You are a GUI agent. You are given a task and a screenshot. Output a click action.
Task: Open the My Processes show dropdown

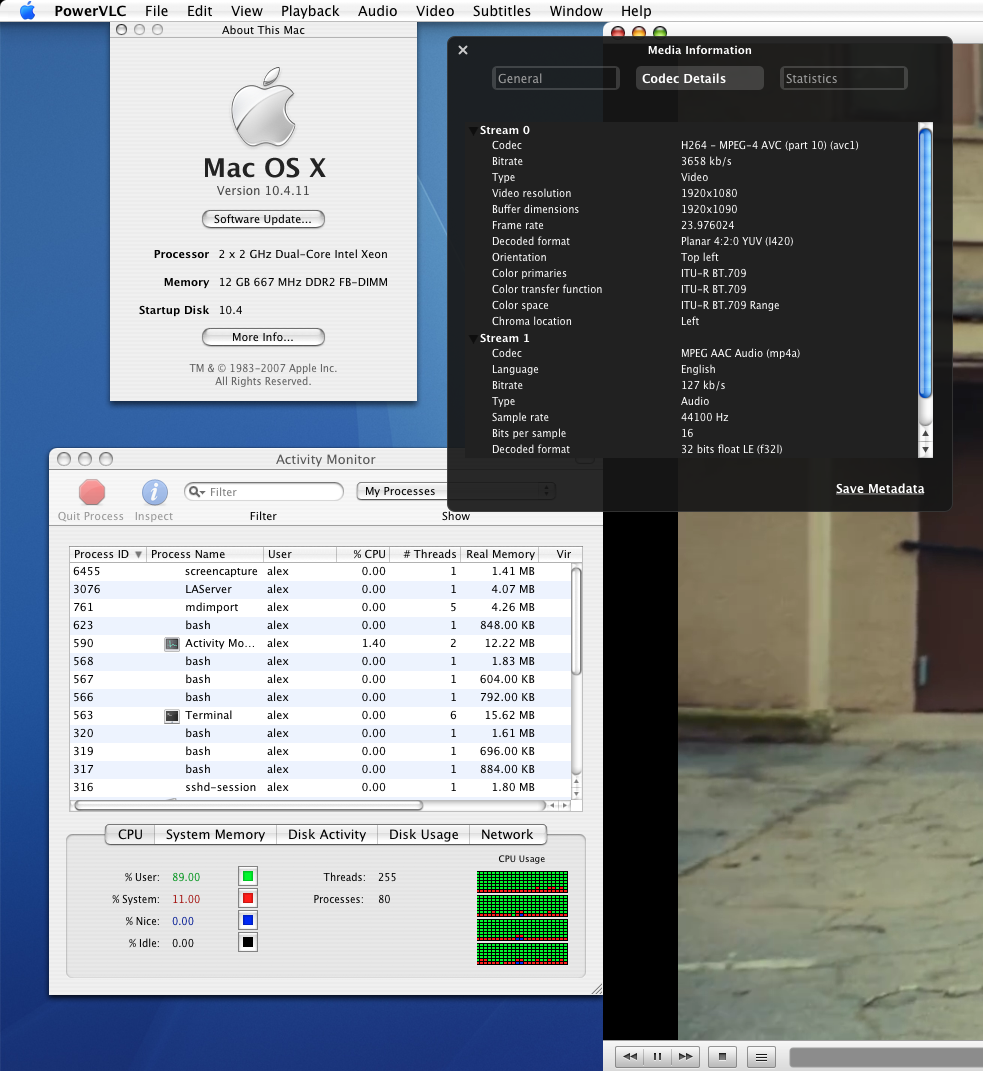456,491
